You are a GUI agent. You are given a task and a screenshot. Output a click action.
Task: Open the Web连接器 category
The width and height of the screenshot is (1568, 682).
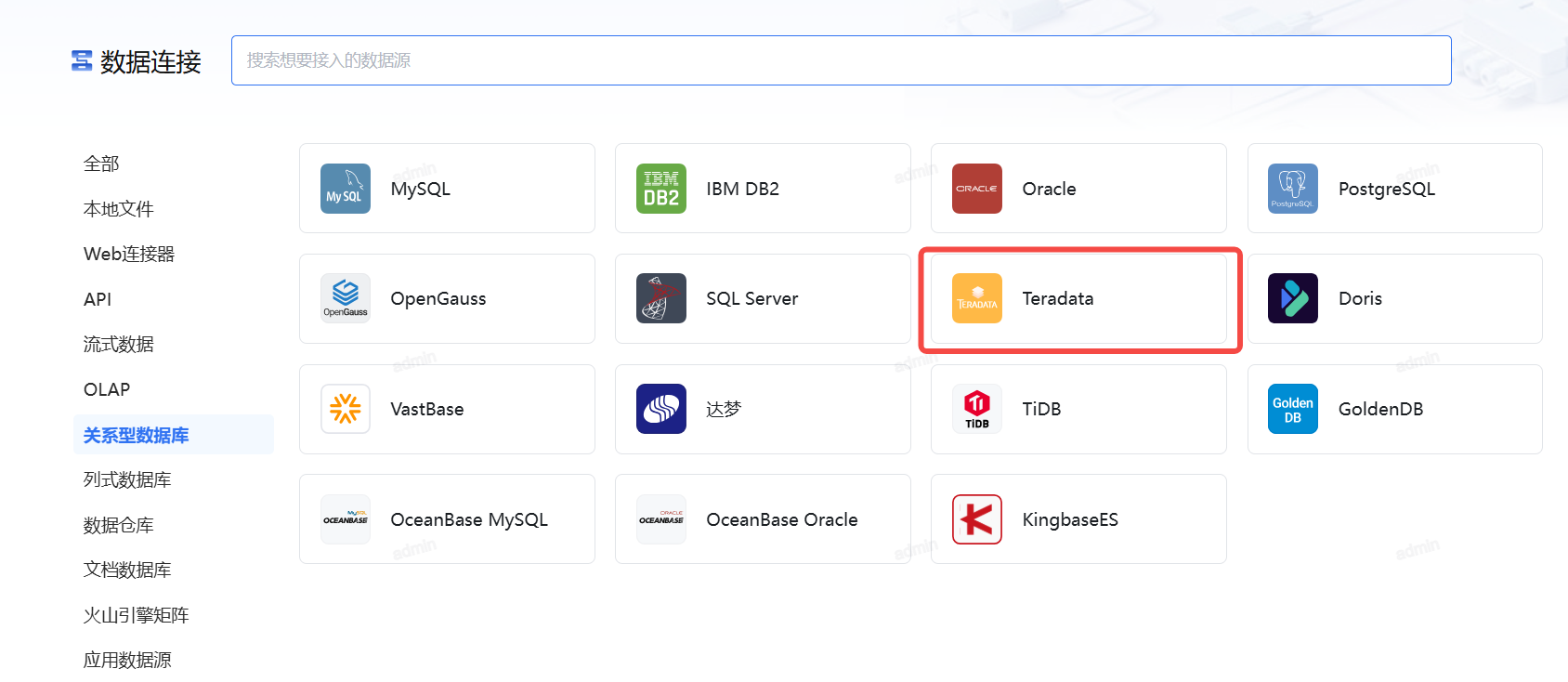[x=129, y=254]
